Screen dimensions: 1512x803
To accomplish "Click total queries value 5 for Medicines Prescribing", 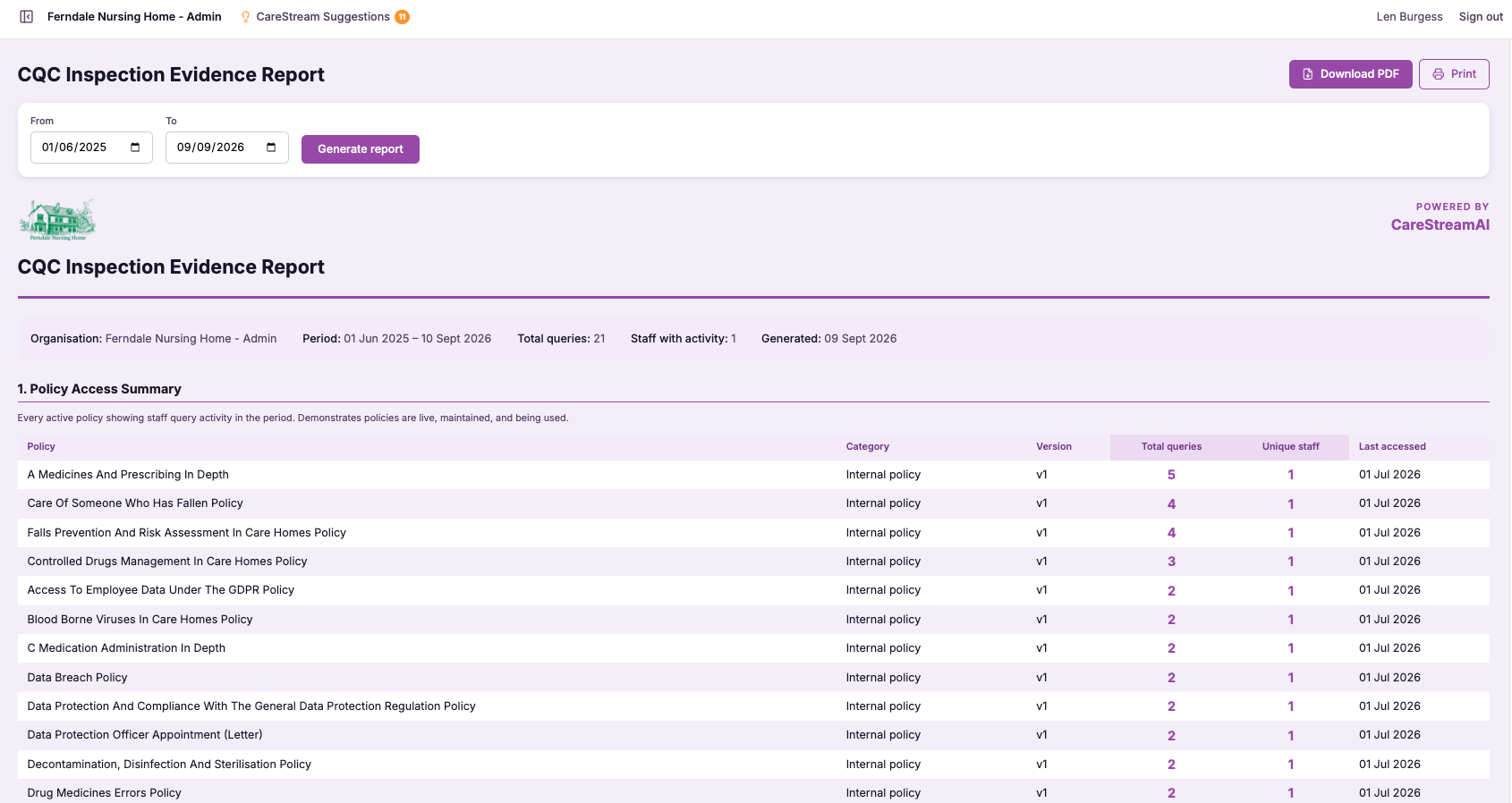I will (1171, 475).
